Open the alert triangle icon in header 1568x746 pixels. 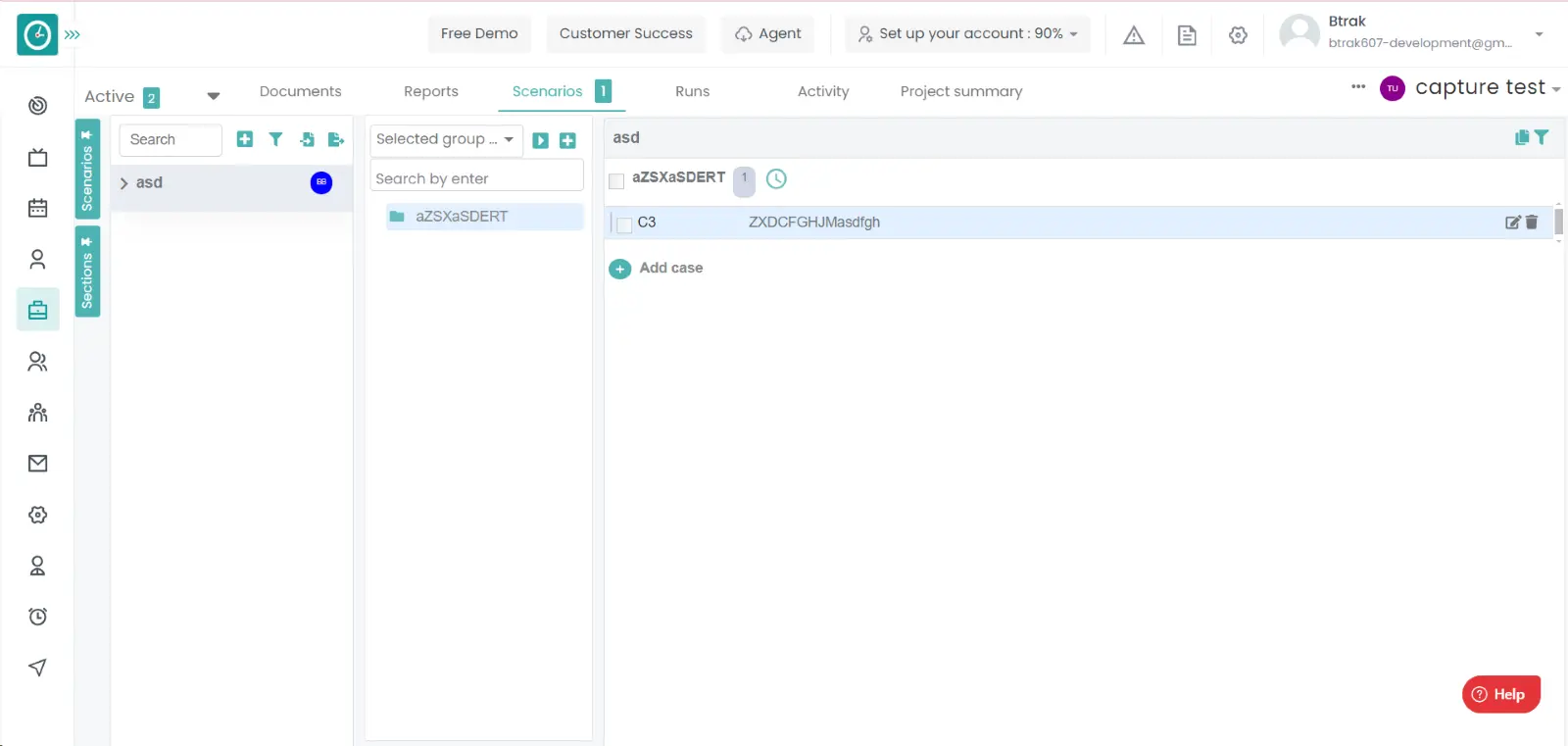(x=1134, y=35)
